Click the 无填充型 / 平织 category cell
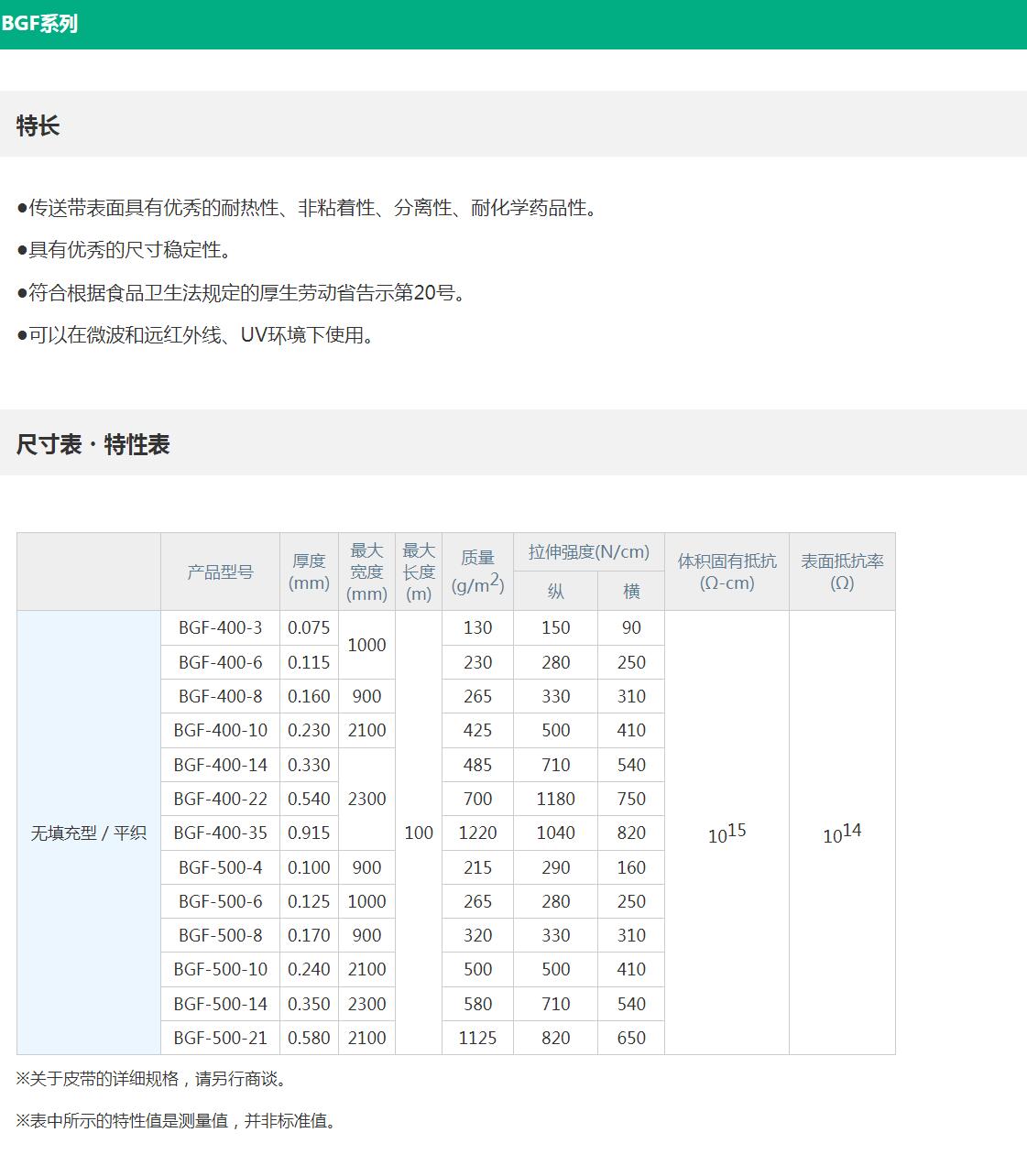Viewport: 1027px width, 1176px height. [89, 833]
